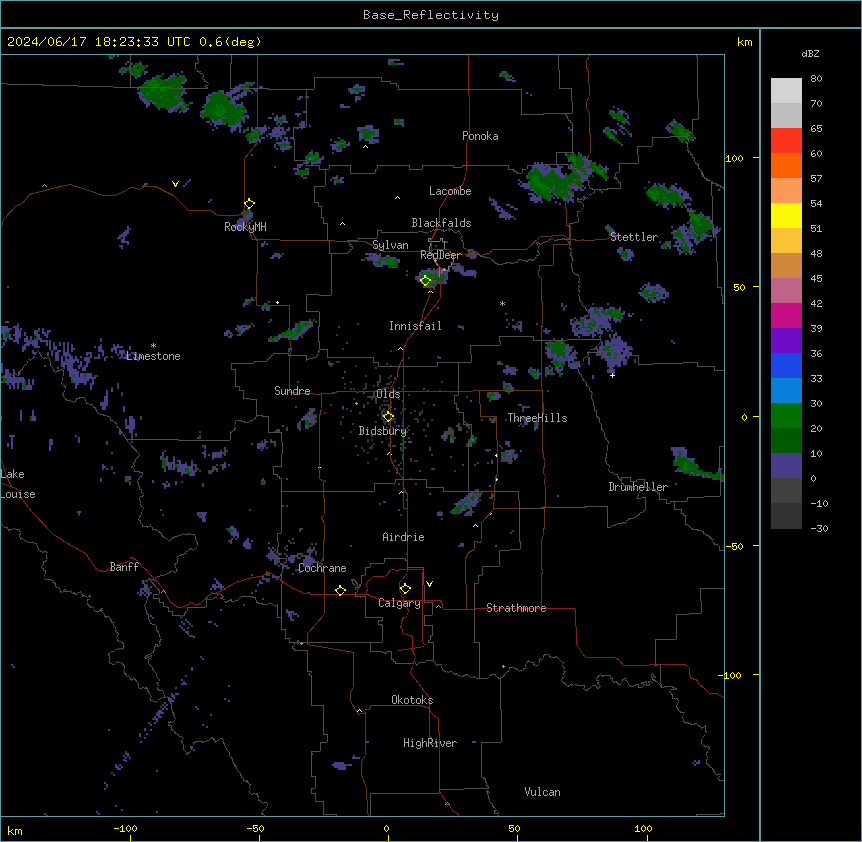
Task: Click the RedDeer city label
Action: tap(440, 255)
